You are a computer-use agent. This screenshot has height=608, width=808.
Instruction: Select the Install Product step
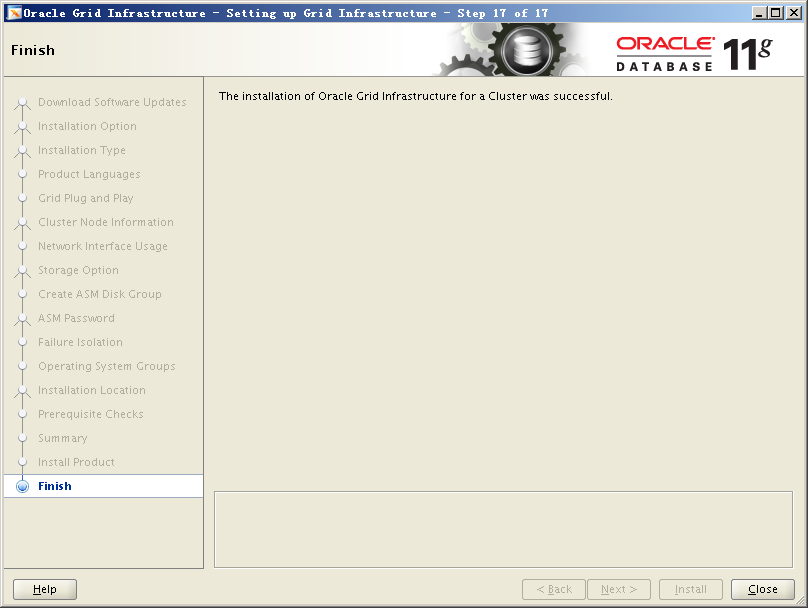[x=76, y=462]
